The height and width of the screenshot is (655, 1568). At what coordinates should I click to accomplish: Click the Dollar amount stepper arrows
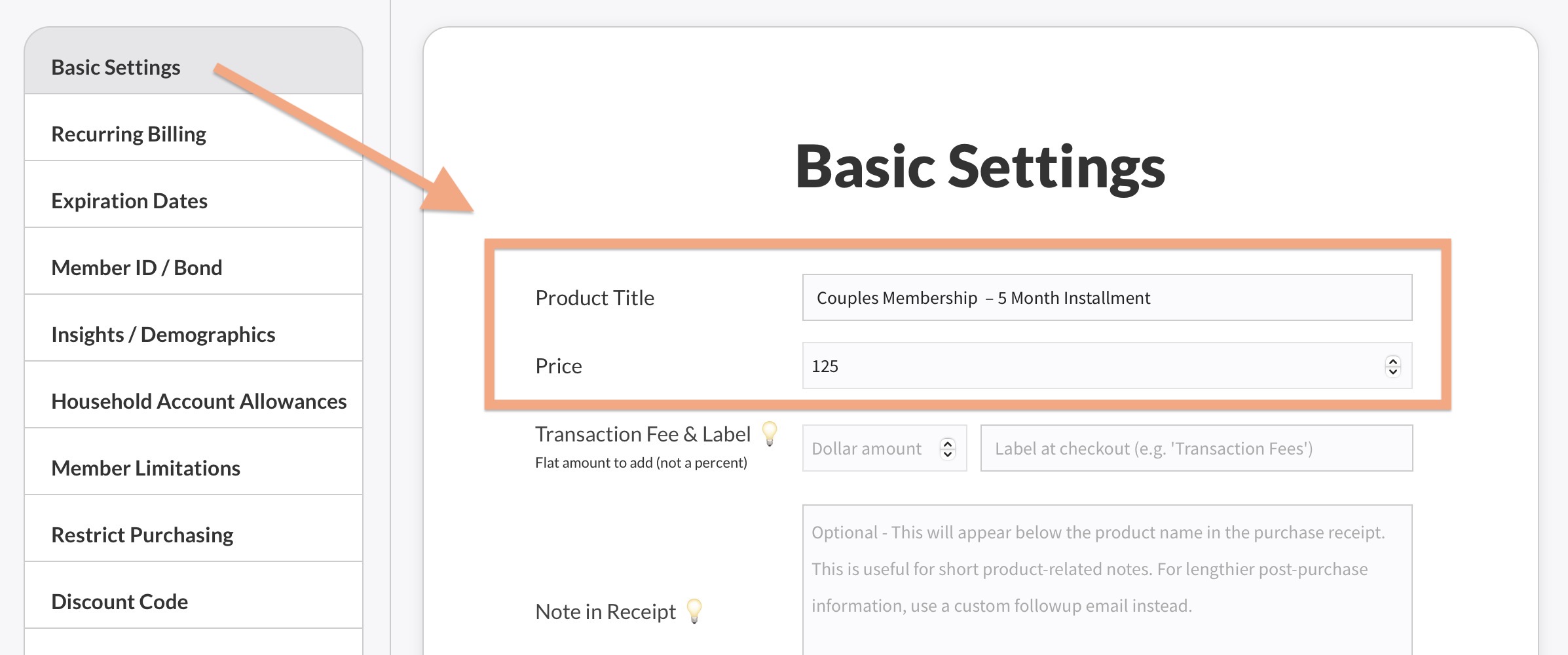click(x=947, y=449)
